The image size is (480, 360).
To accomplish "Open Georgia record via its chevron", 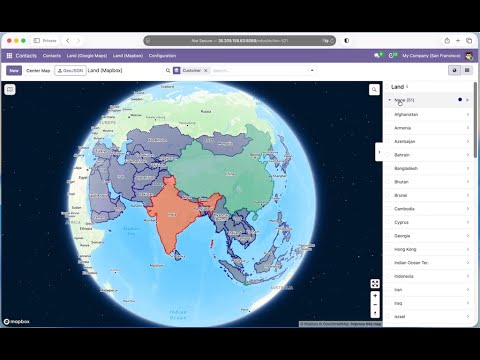I will point(468,236).
